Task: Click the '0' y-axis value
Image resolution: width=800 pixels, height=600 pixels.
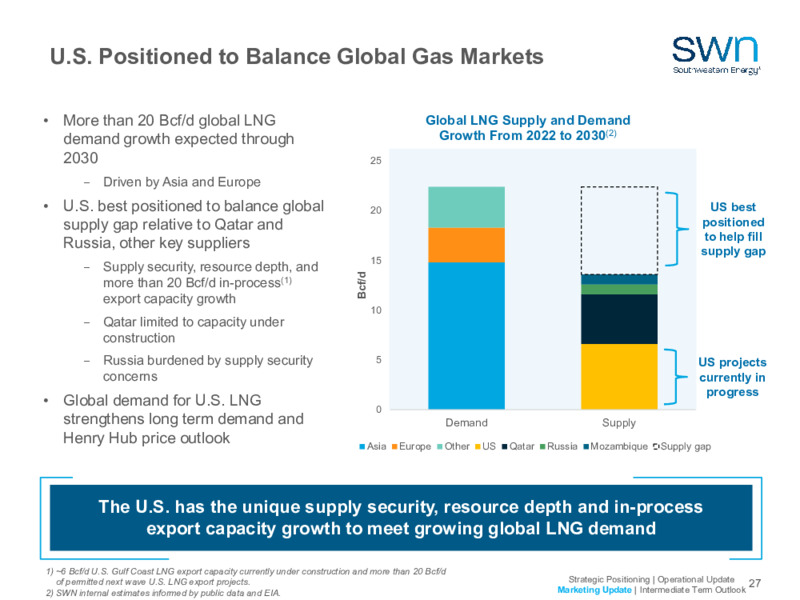Action: coord(379,410)
